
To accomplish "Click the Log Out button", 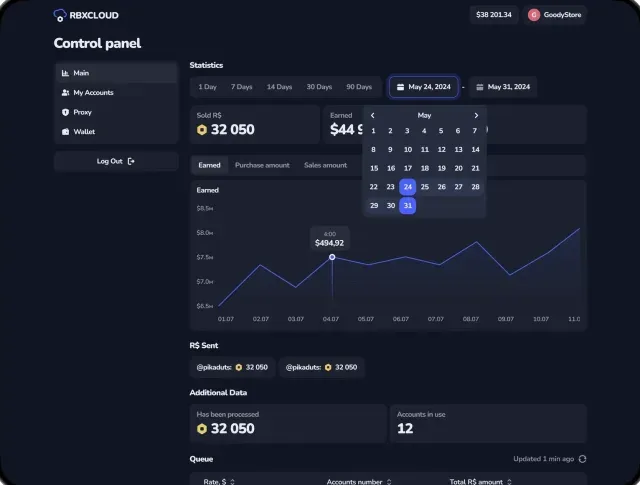I will [x=116, y=161].
